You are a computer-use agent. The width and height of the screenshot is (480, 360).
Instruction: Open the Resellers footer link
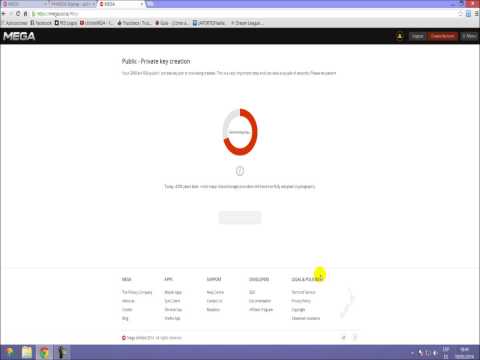pyautogui.click(x=213, y=309)
